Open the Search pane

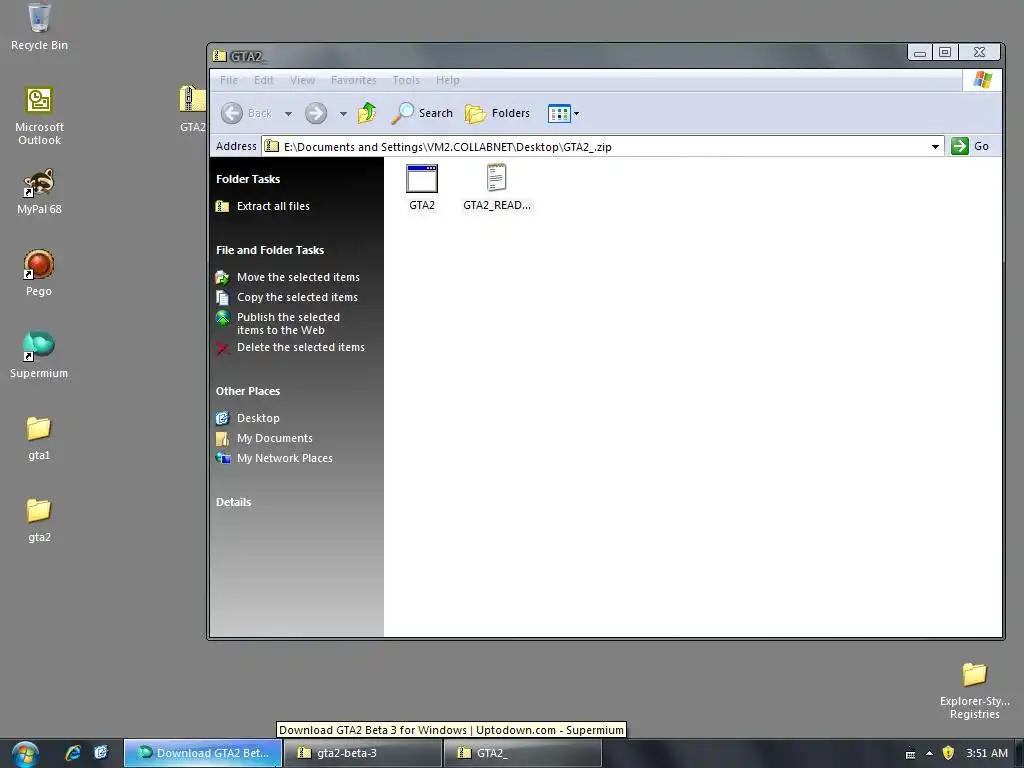click(422, 113)
